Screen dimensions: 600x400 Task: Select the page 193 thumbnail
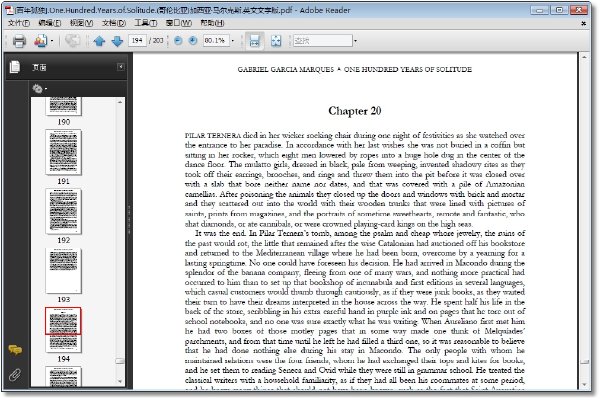tap(64, 271)
